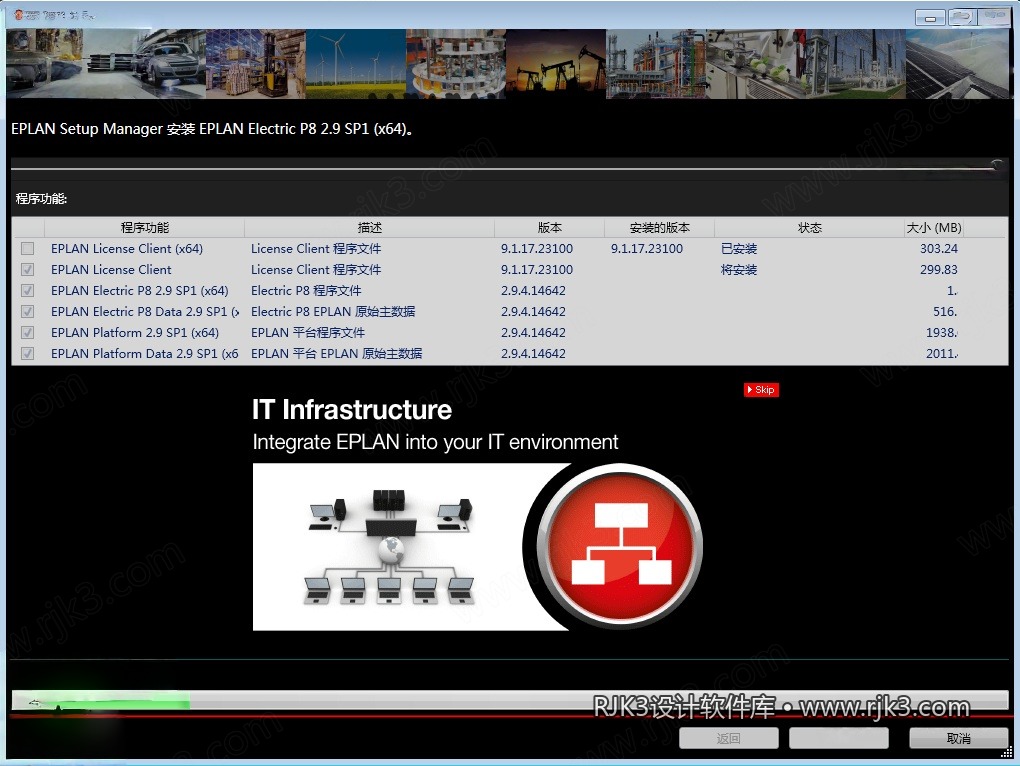1020x766 pixels.
Task: Sort by 大小 (MB) column header
Action: (x=933, y=228)
